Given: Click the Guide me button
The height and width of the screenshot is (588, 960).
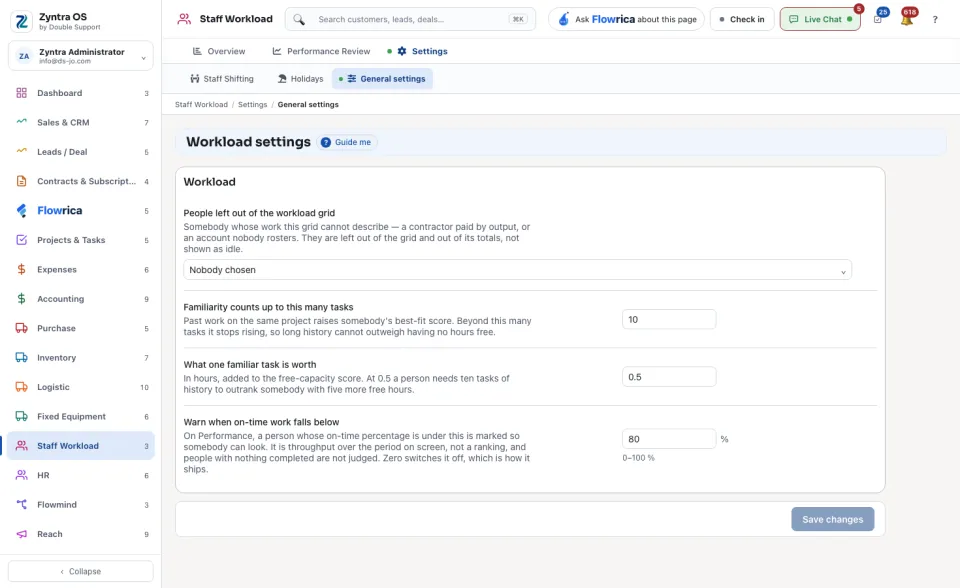Looking at the screenshot, I should [347, 142].
